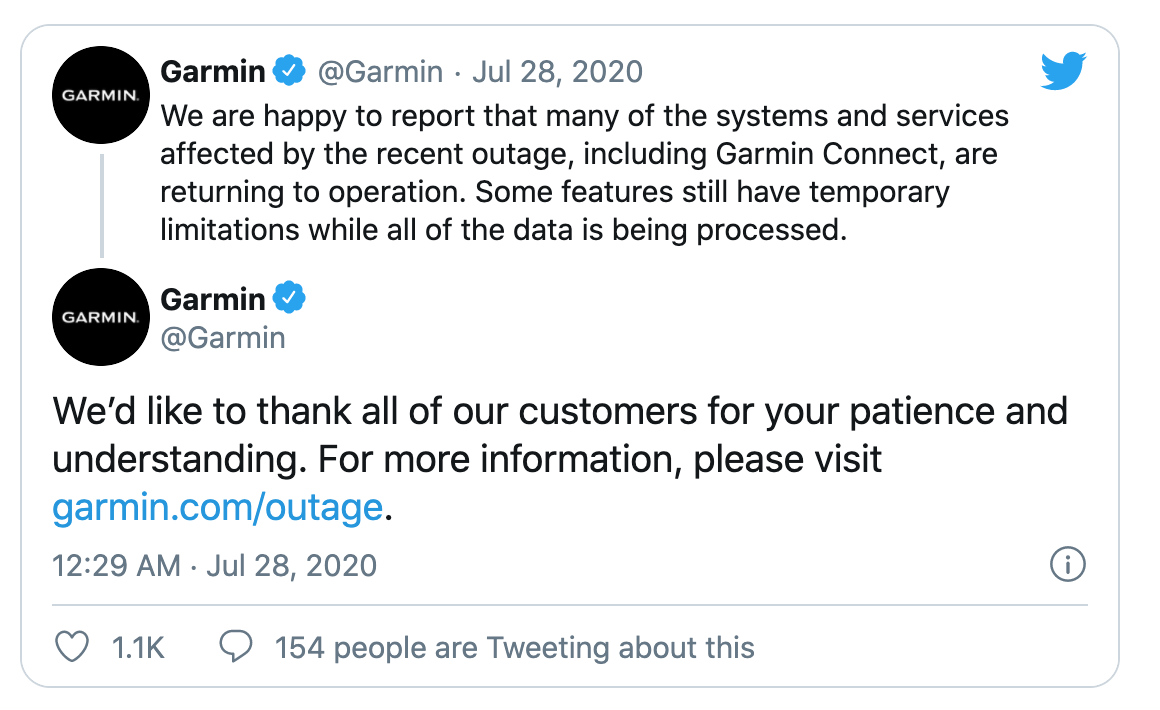Viewport: 1160px width, 710px height.
Task: Click the verified badge on the first tweet
Action: [289, 71]
